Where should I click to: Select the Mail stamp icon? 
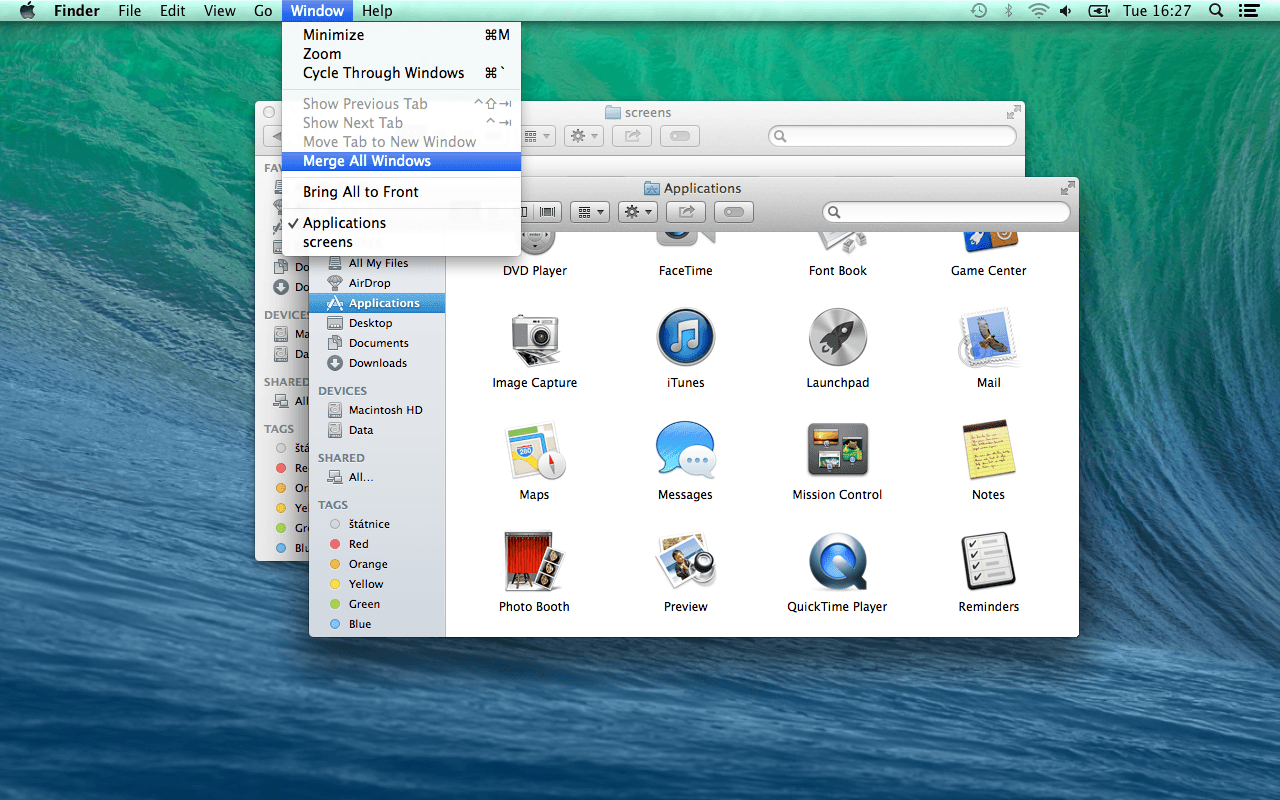pos(989,337)
